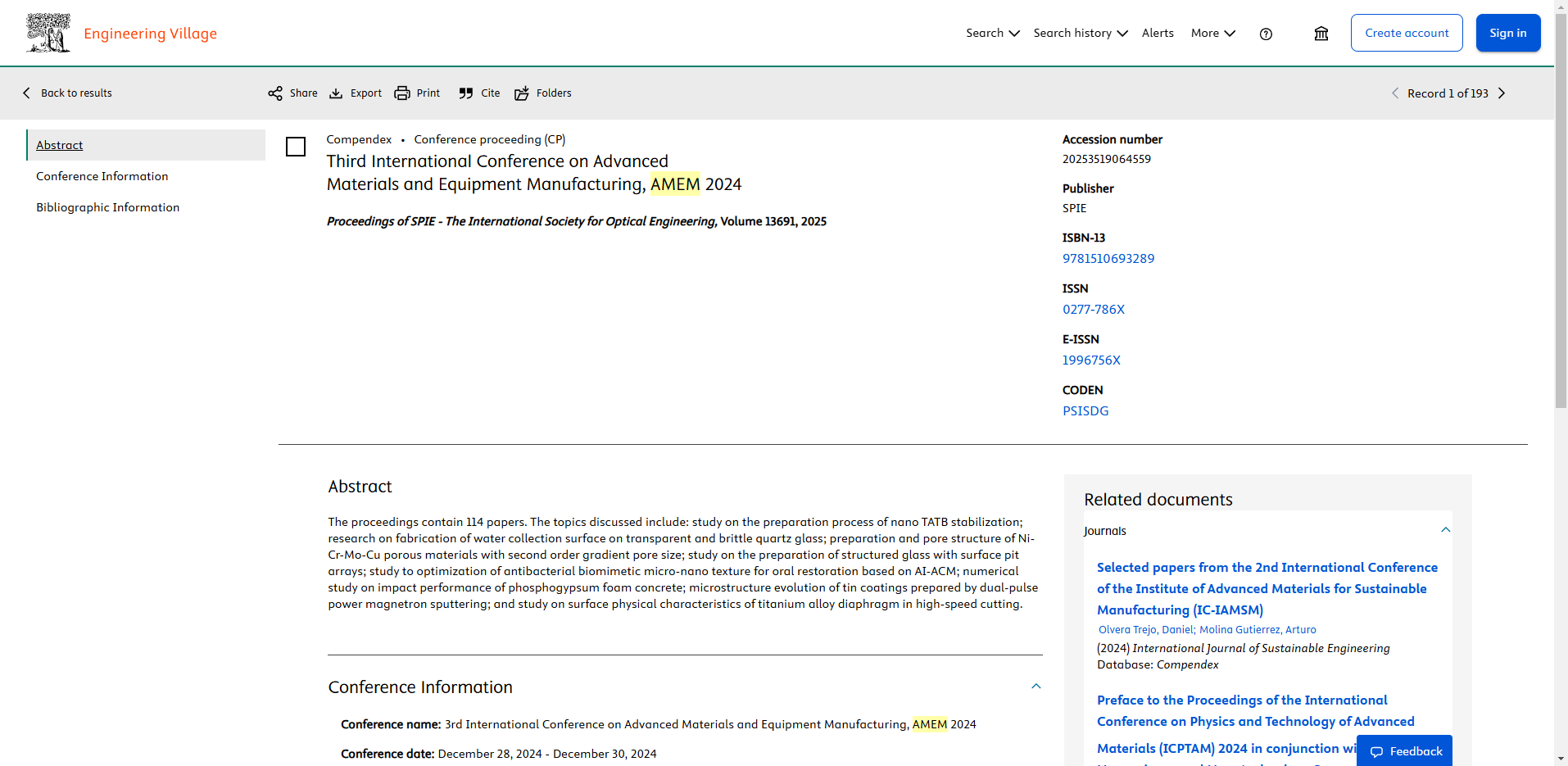The height and width of the screenshot is (766, 1568).
Task: Click the 'Record 1 of 193' text
Action: point(1448,93)
